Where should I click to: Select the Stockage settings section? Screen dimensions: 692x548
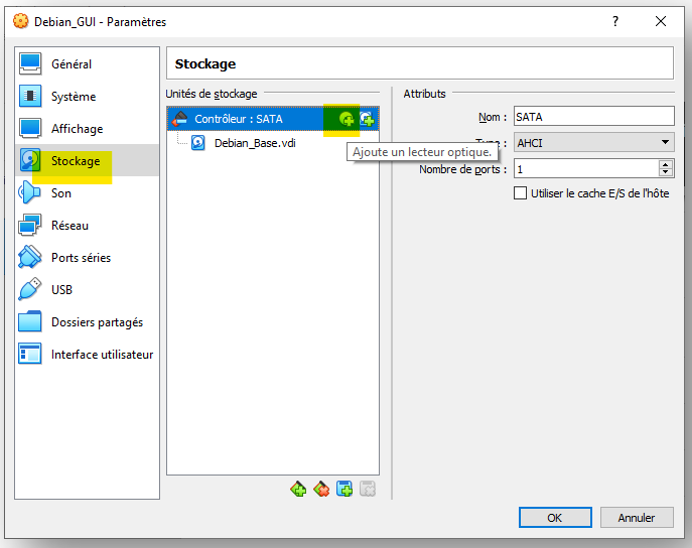[87, 161]
